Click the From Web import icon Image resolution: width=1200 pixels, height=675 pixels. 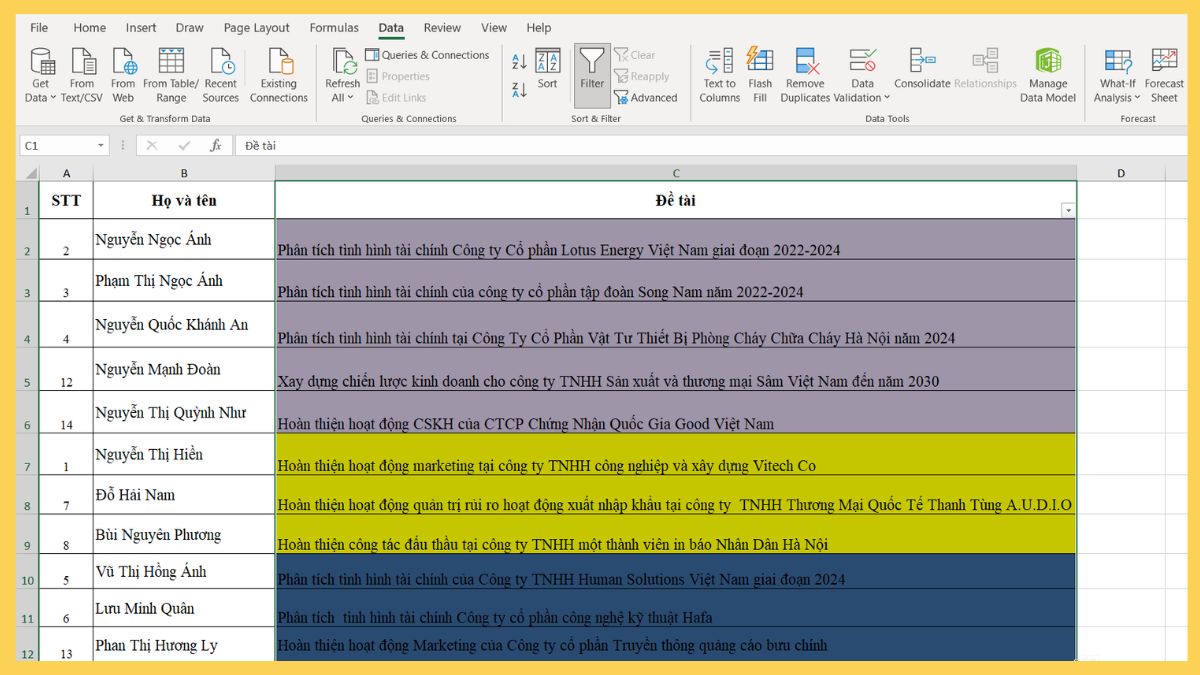point(122,74)
